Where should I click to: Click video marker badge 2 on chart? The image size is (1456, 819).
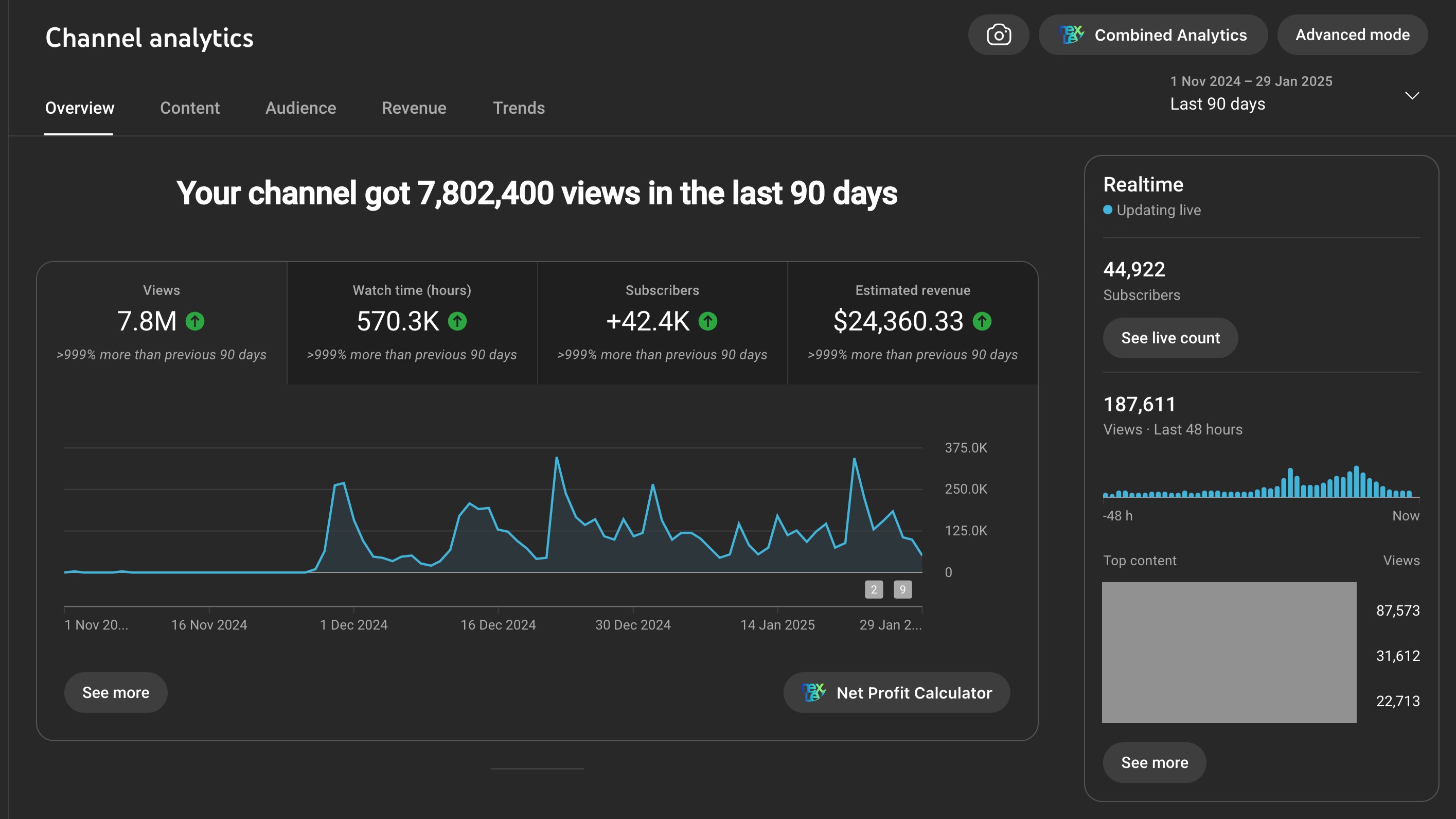(x=874, y=589)
